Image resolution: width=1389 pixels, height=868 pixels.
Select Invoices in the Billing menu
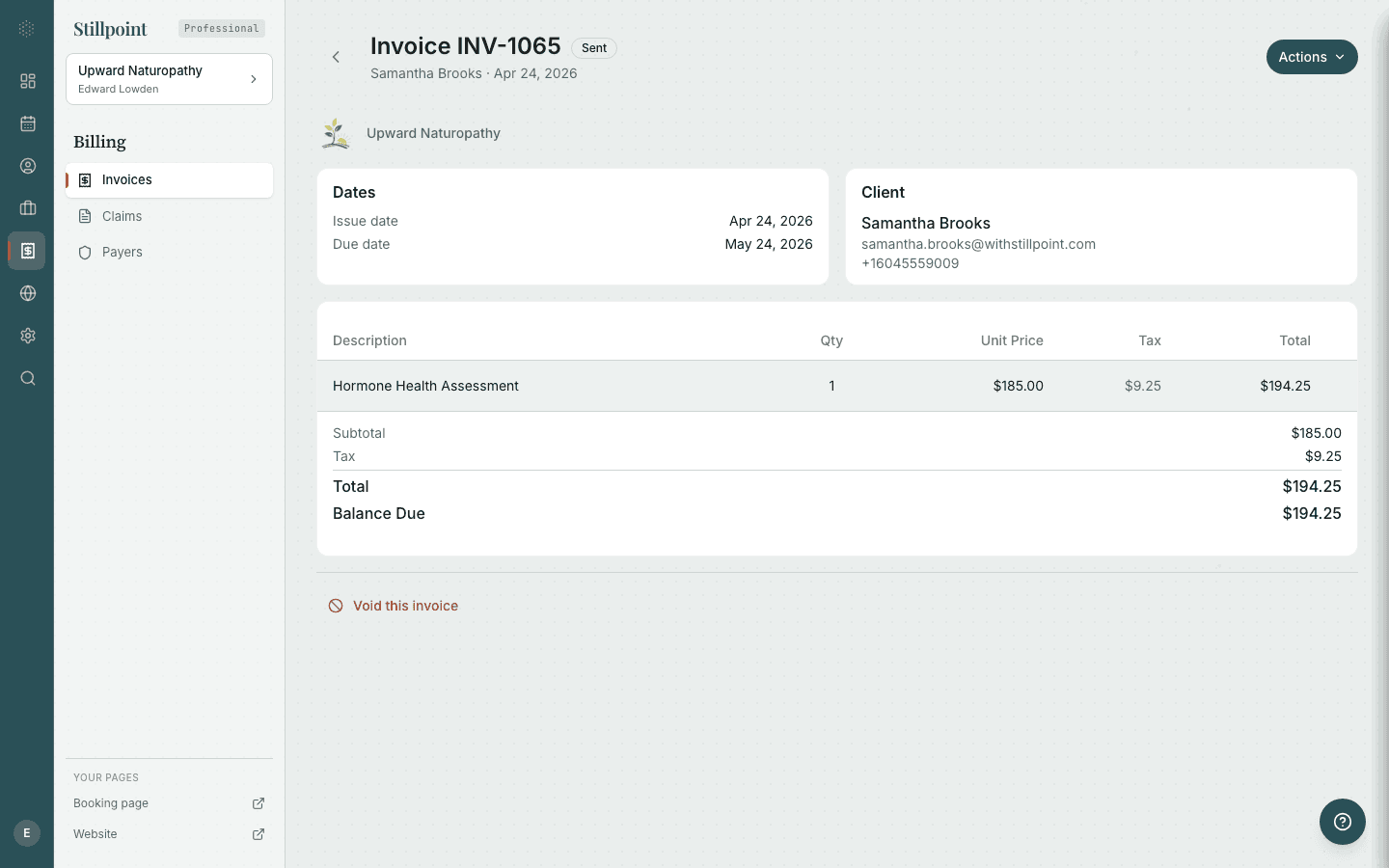click(169, 180)
